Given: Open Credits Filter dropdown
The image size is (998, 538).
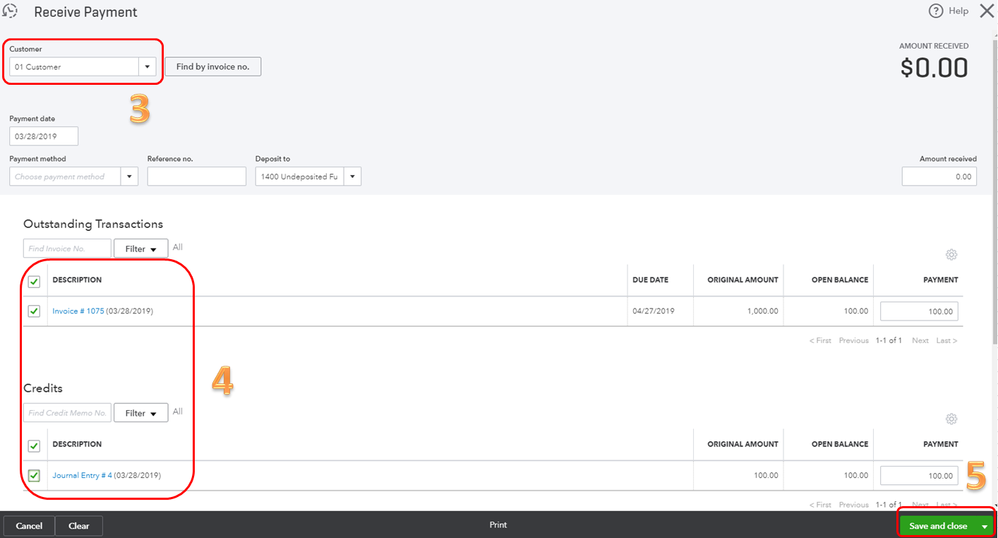Looking at the screenshot, I should [141, 413].
